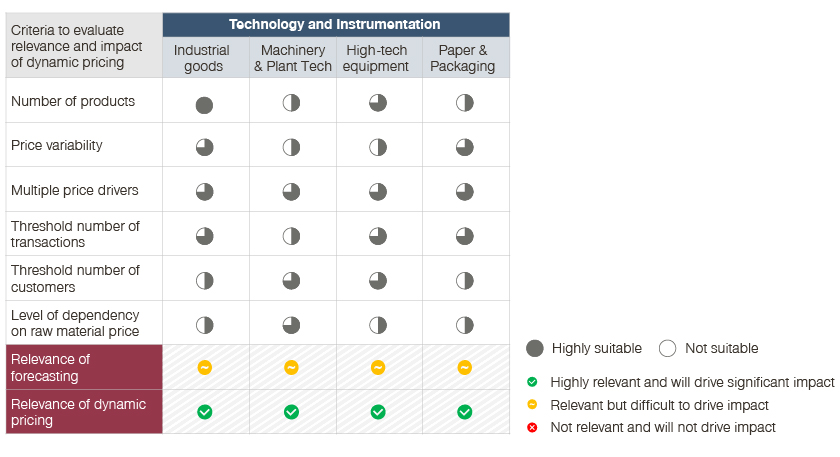840x457 pixels.
Task: Click Machinery & Plant Tech raw material dependency circle
Action: tap(291, 324)
